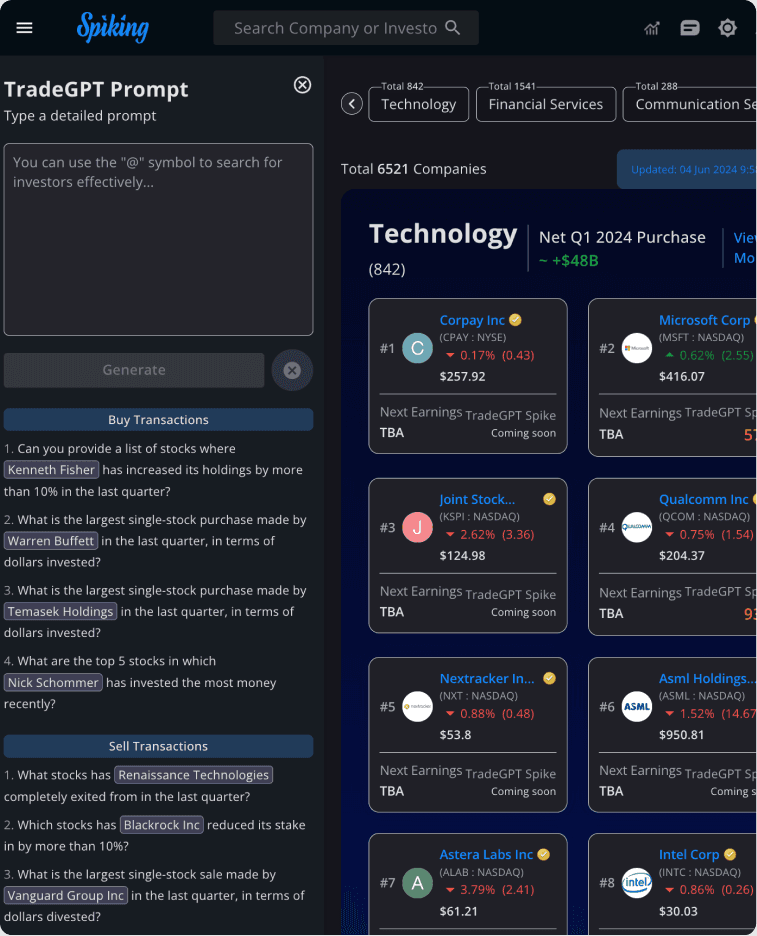Click the Nextracker verified badge
This screenshot has height=936, width=757.
click(x=549, y=678)
